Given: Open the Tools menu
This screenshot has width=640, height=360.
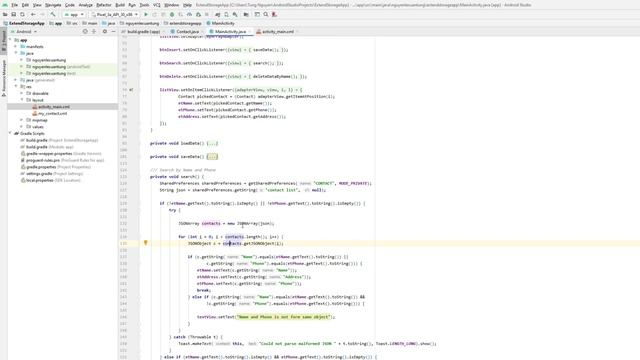Looking at the screenshot, I should [144, 5].
